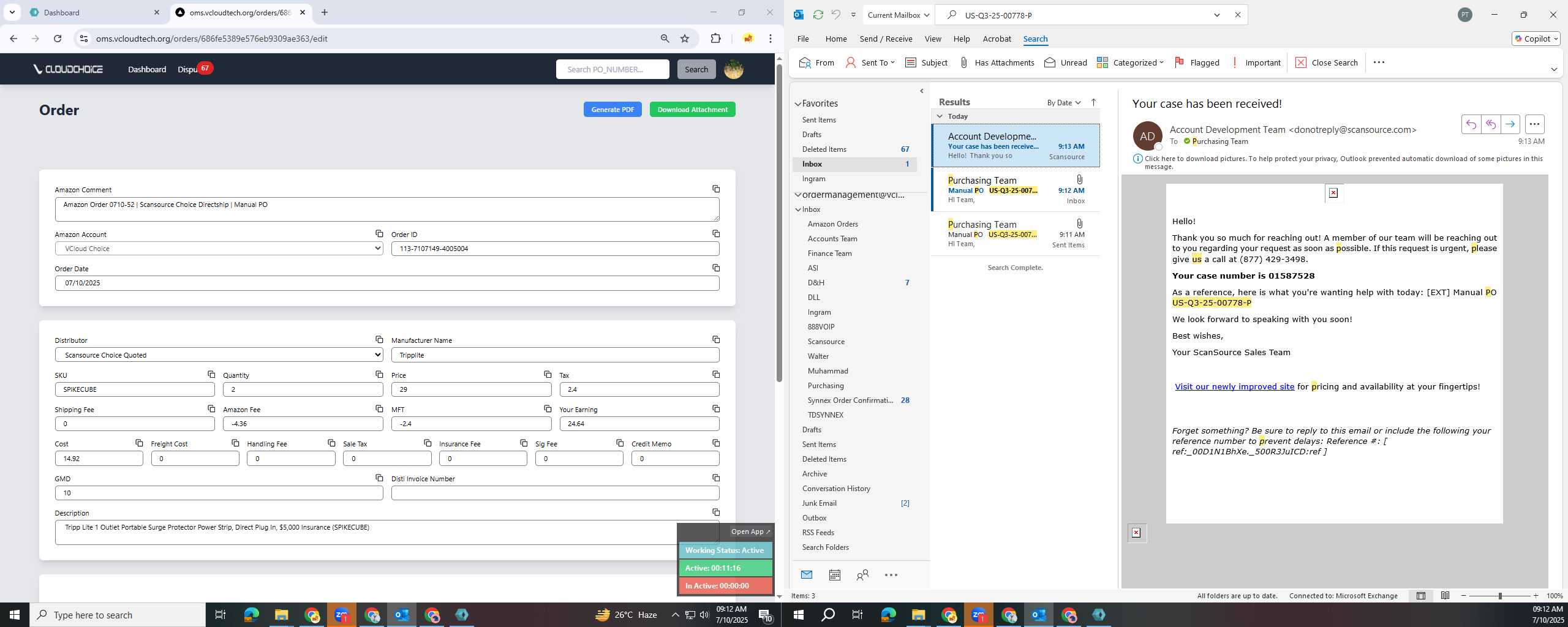The height and width of the screenshot is (627, 1568).
Task: Open Outlook File menu
Action: tap(803, 39)
